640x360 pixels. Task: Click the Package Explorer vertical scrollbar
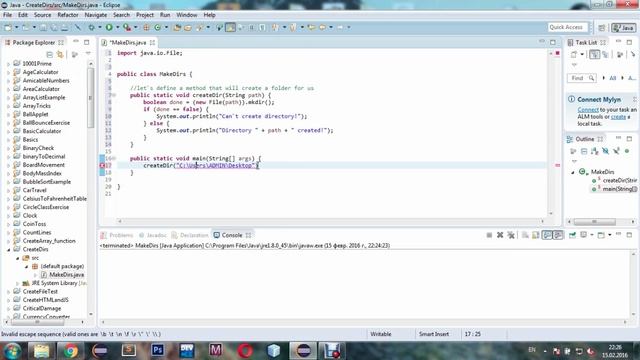pyautogui.click(x=91, y=188)
